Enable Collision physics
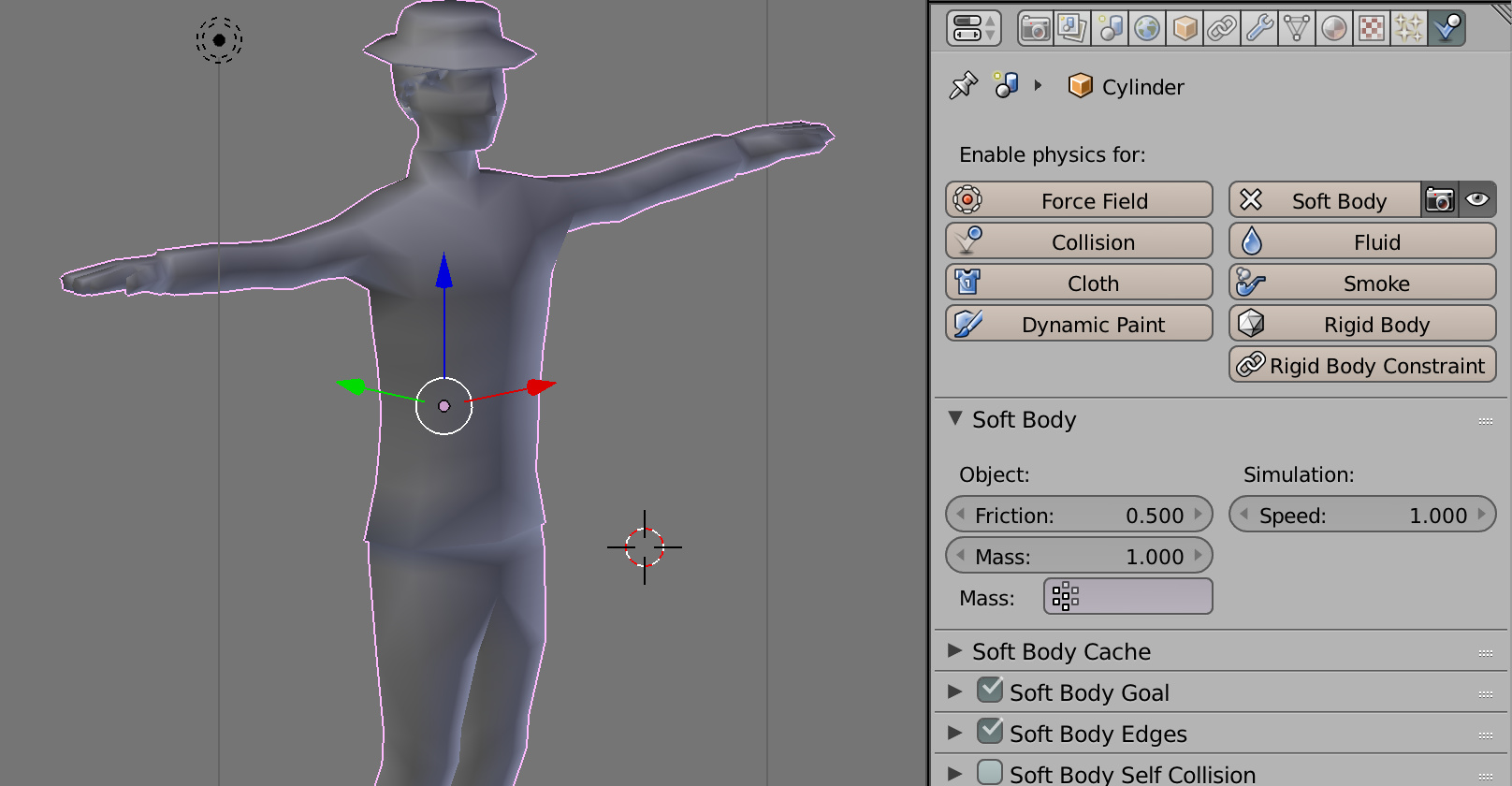This screenshot has width=1512, height=786. click(x=1079, y=241)
